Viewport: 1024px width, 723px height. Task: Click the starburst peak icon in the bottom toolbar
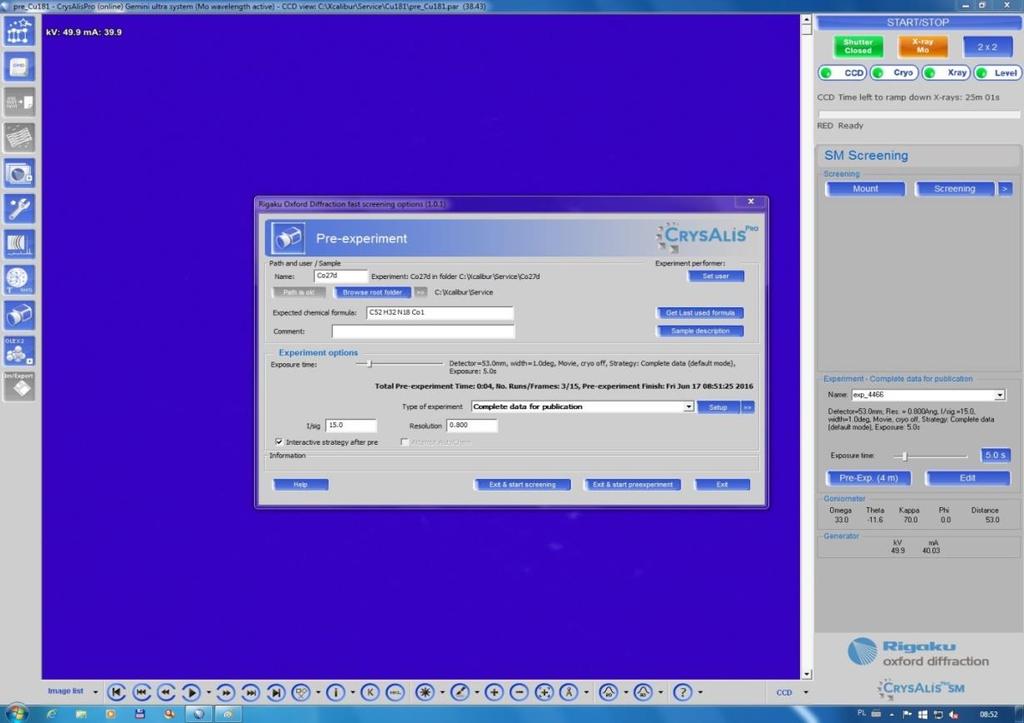[425, 692]
